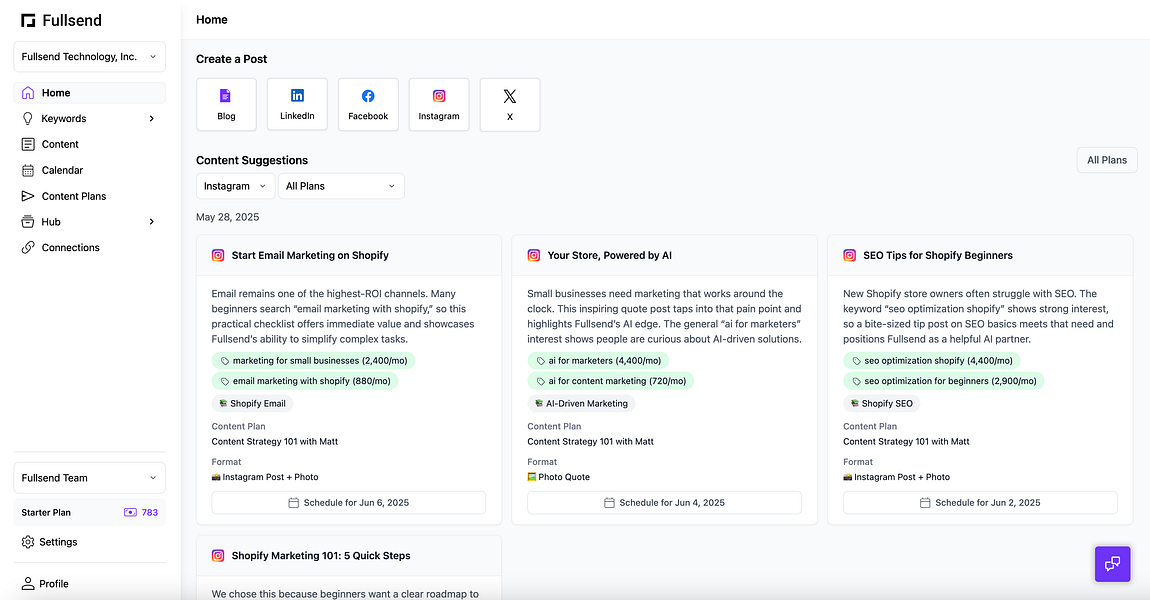Click the Content document icon
This screenshot has width=1150, height=600.
[28, 144]
